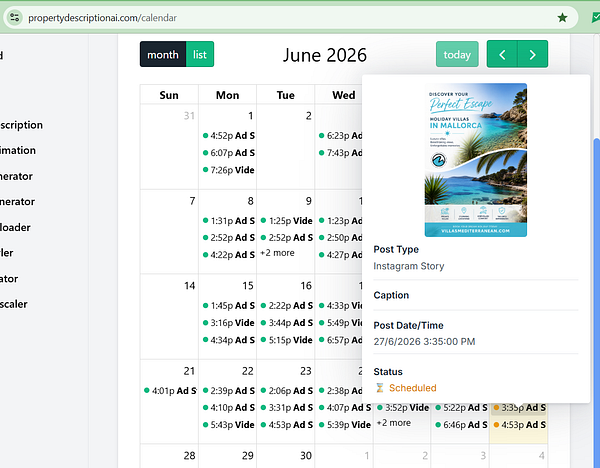Open the 6:46p Ad S event

[461, 425]
